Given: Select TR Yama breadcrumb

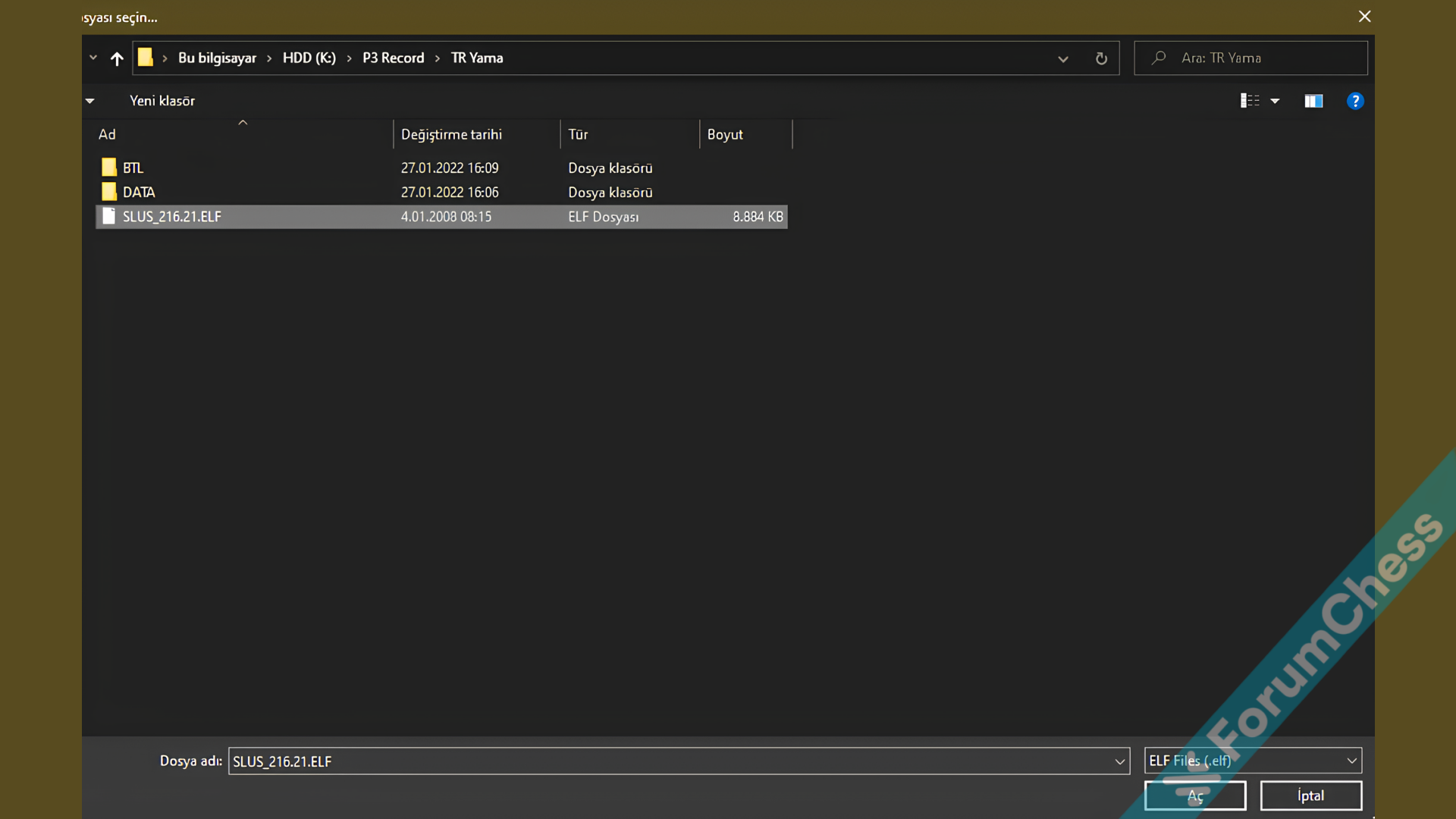Looking at the screenshot, I should coord(477,58).
